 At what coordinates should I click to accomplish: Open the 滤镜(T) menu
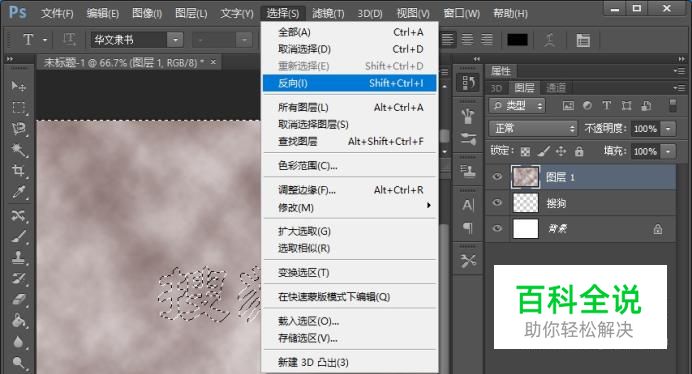(x=328, y=13)
